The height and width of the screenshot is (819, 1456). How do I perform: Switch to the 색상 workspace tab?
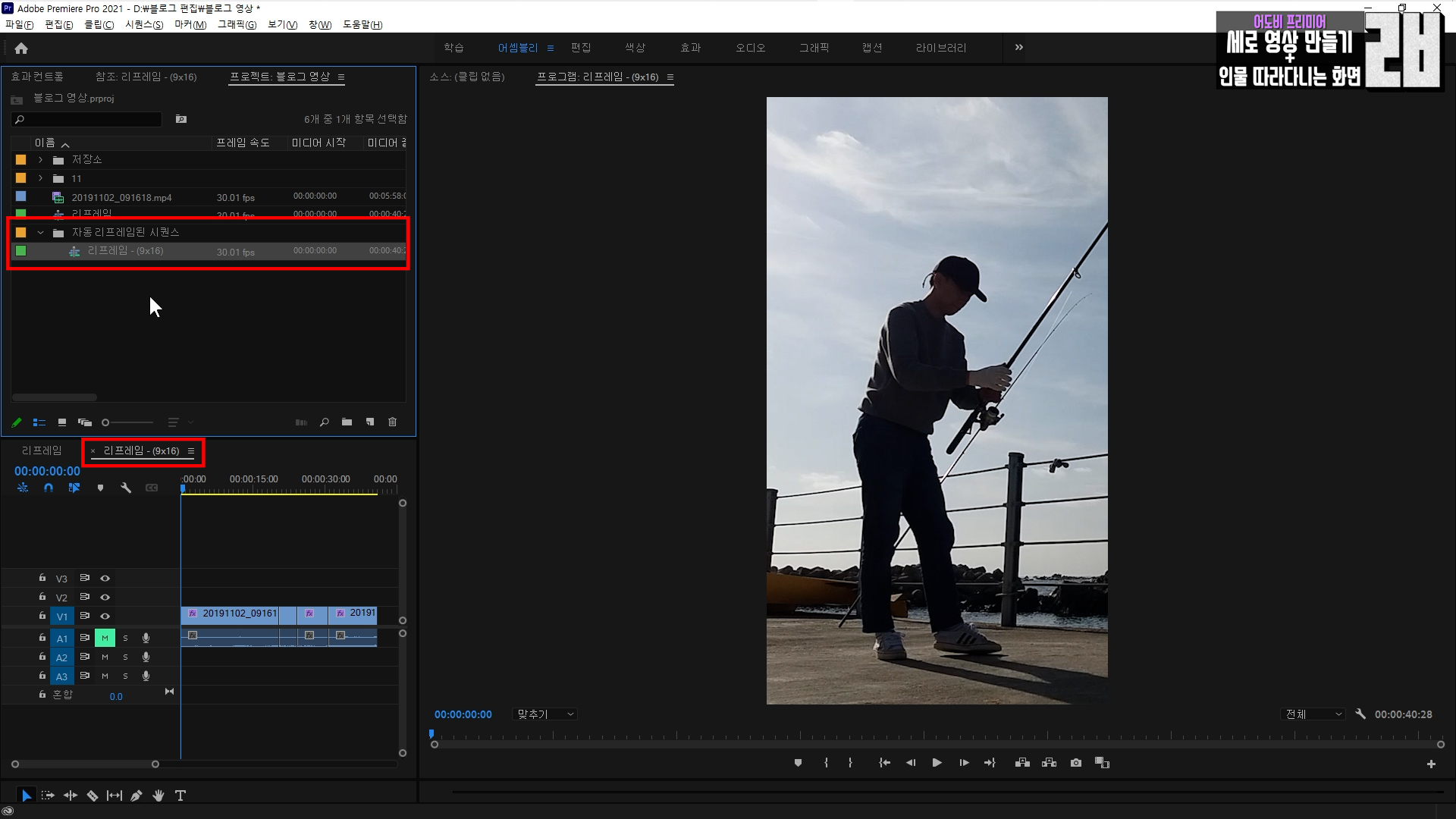635,48
